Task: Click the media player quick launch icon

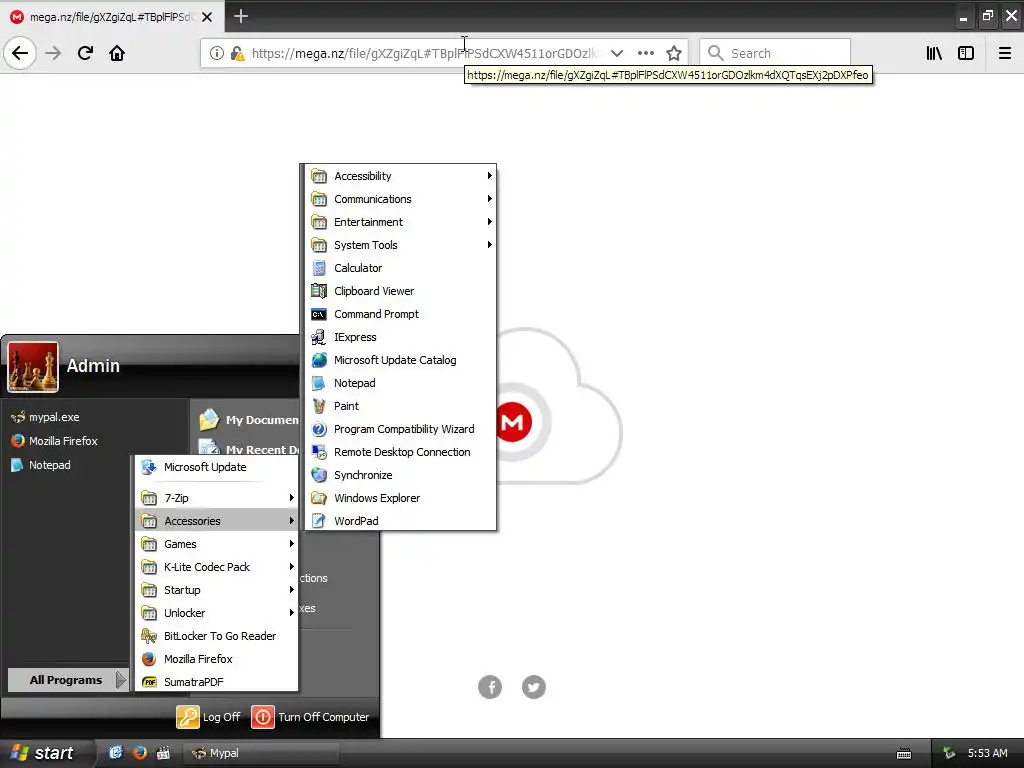Action: [163, 753]
